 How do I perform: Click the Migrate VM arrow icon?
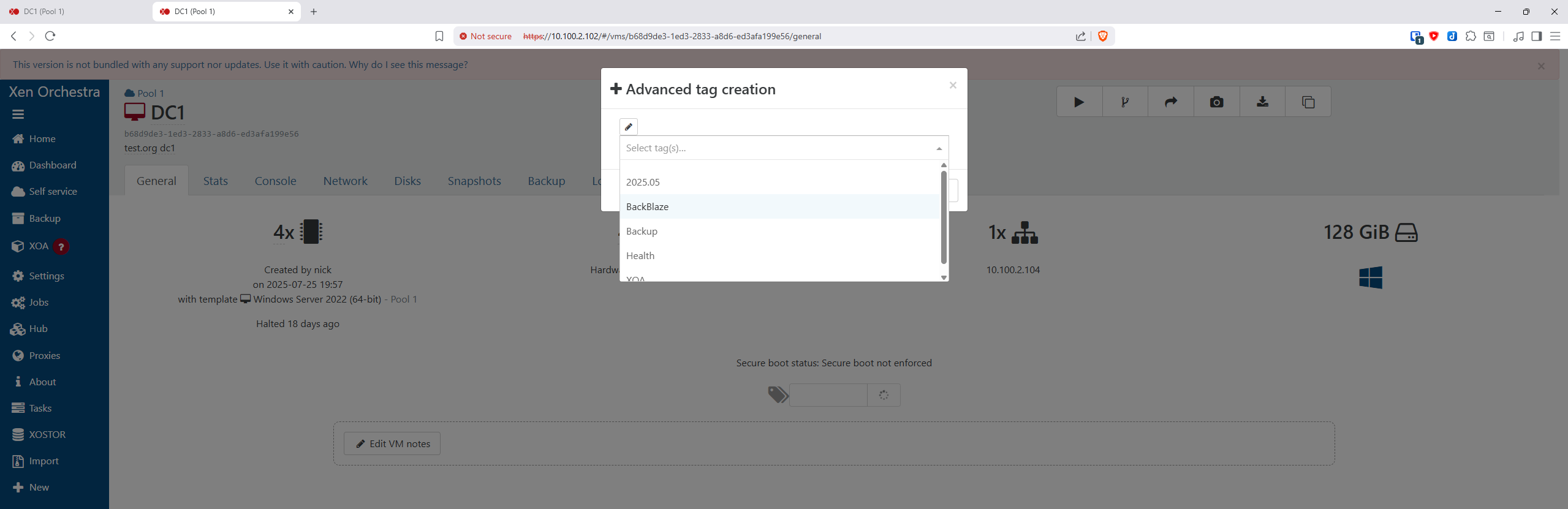(x=1171, y=102)
